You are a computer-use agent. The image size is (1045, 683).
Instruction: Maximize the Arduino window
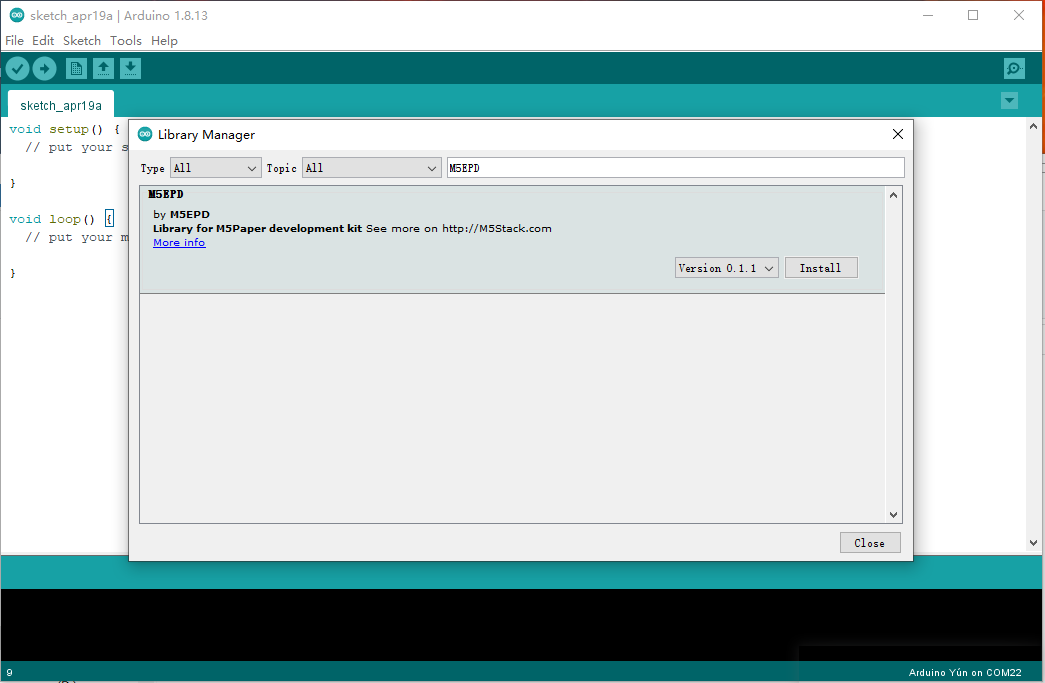(x=973, y=15)
